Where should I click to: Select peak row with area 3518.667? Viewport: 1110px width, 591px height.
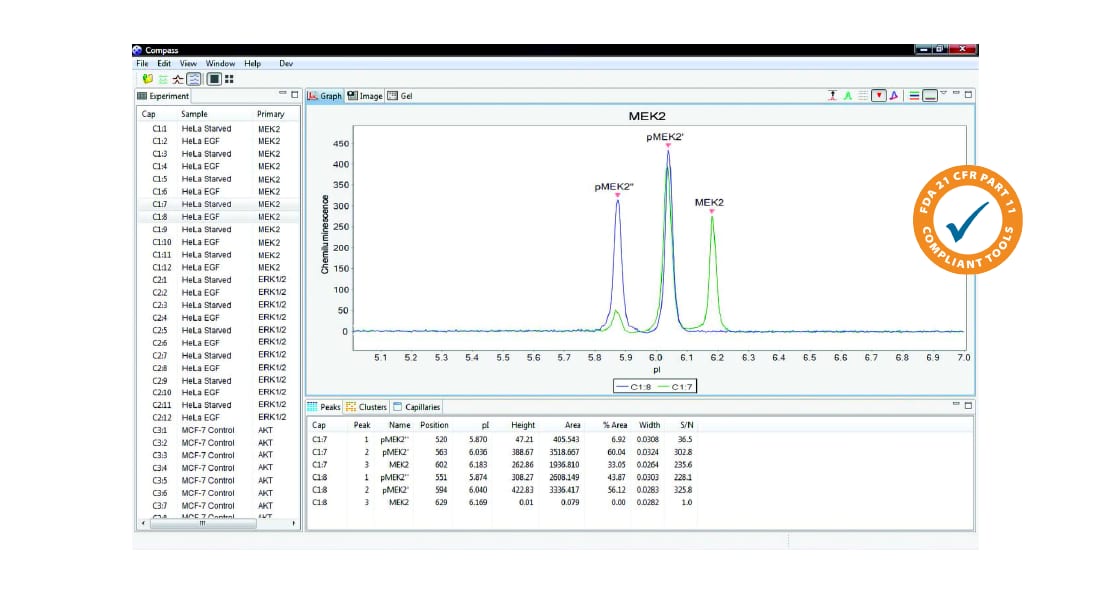pyautogui.click(x=503, y=452)
